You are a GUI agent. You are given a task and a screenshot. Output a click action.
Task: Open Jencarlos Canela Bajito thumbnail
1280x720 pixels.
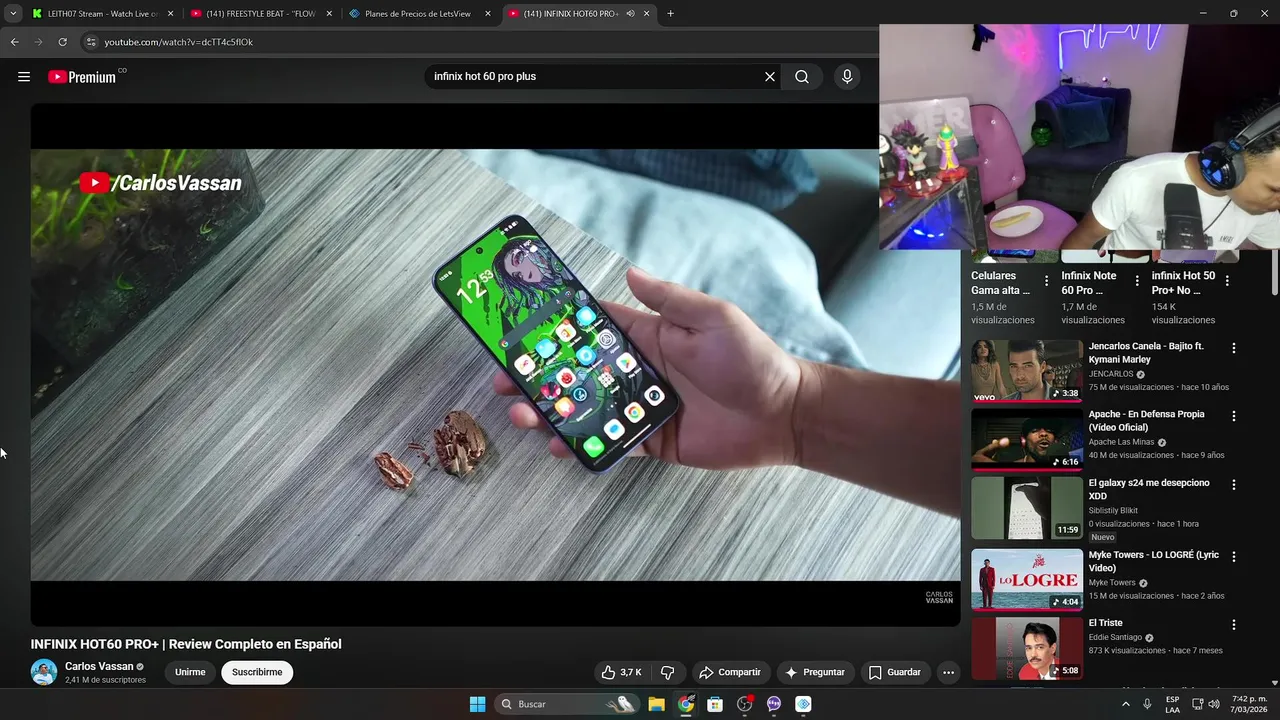1027,371
